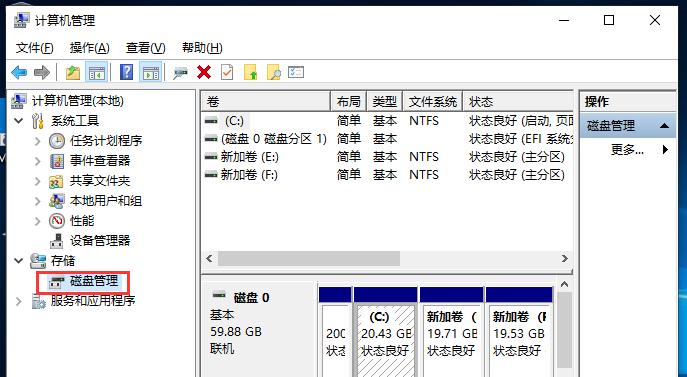Image resolution: width=687 pixels, height=377 pixels.
Task: Sort by the 状态 column header
Action: click(x=518, y=102)
